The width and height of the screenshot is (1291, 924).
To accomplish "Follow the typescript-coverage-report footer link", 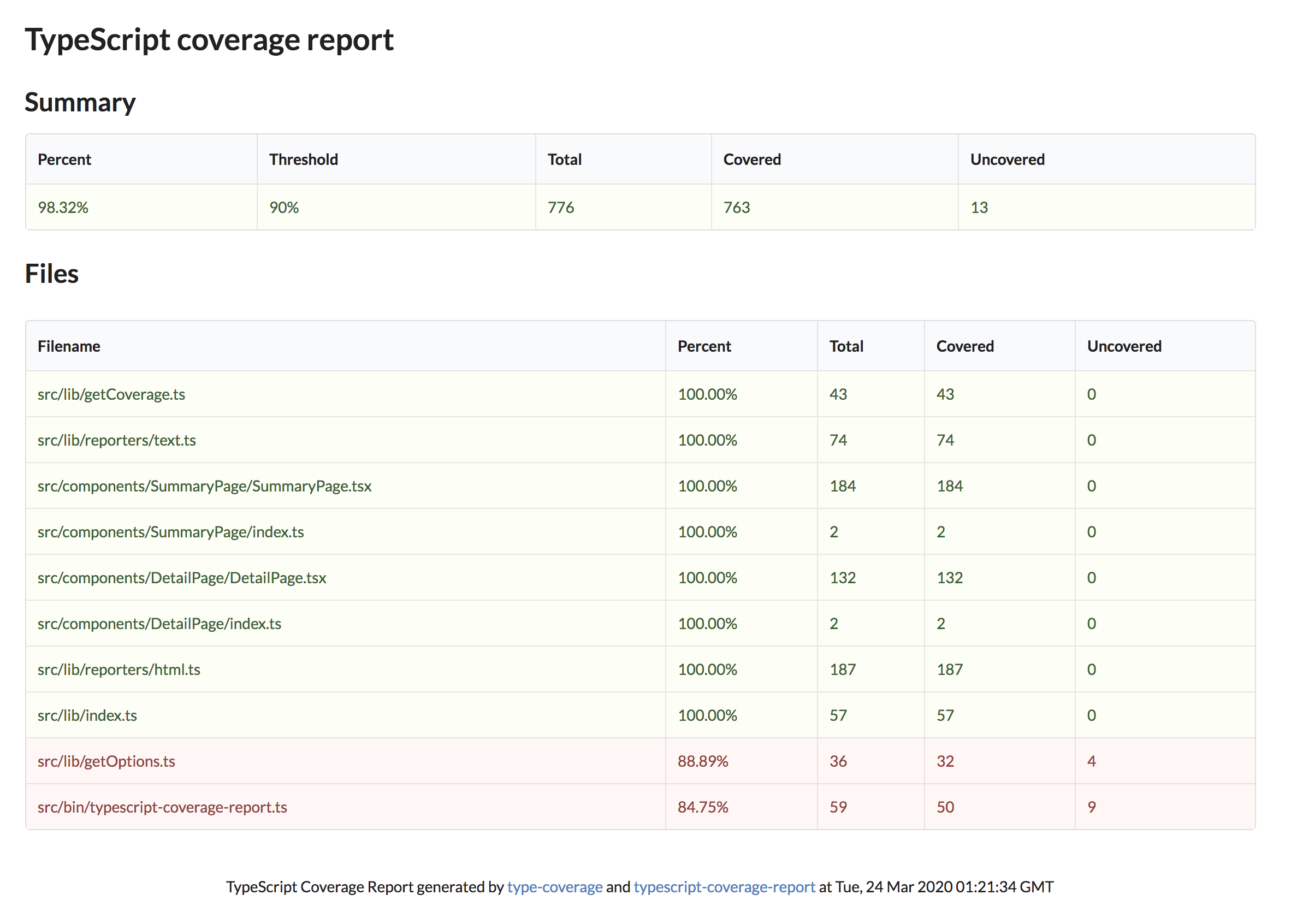I will [724, 886].
